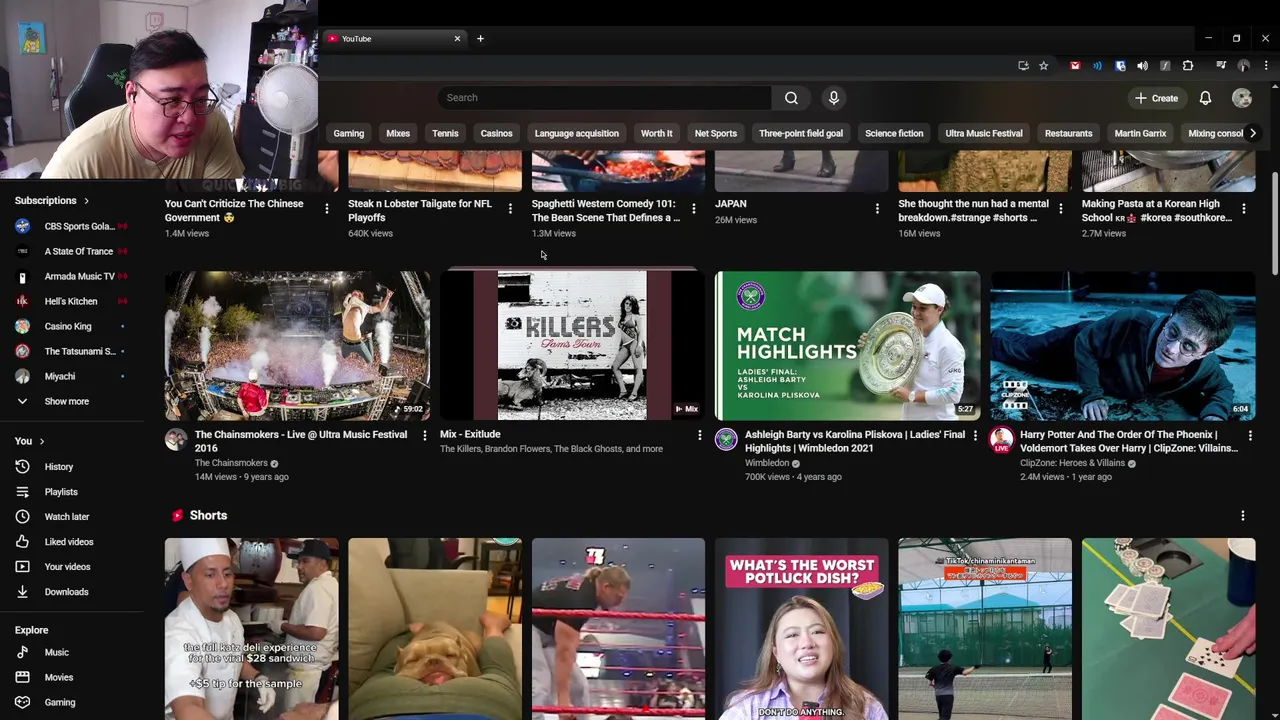Select the Martin Garrix chip
Screen dimensions: 1280x720
(1140, 133)
